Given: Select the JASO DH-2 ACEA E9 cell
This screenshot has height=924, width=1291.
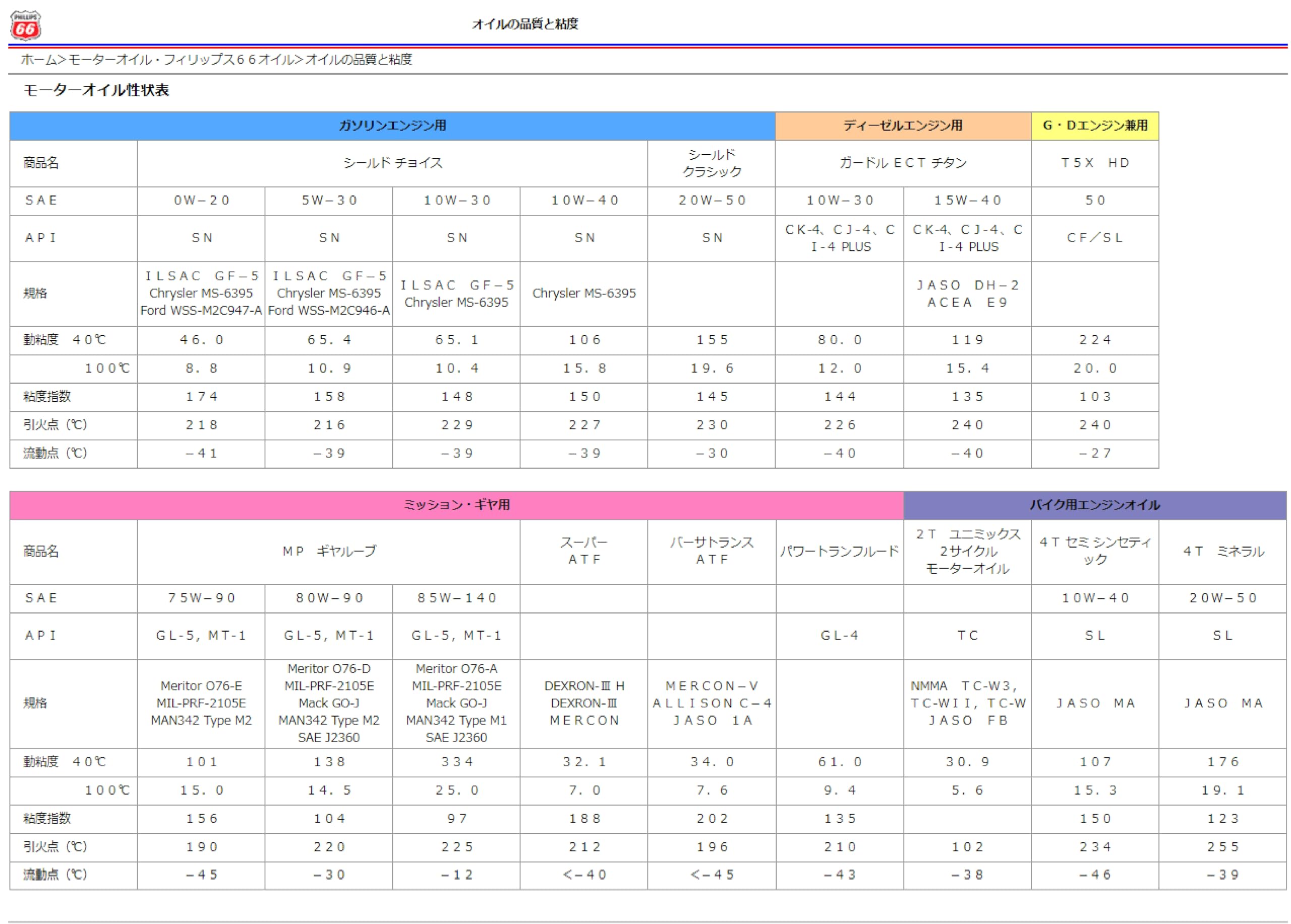Looking at the screenshot, I should click(x=967, y=293).
